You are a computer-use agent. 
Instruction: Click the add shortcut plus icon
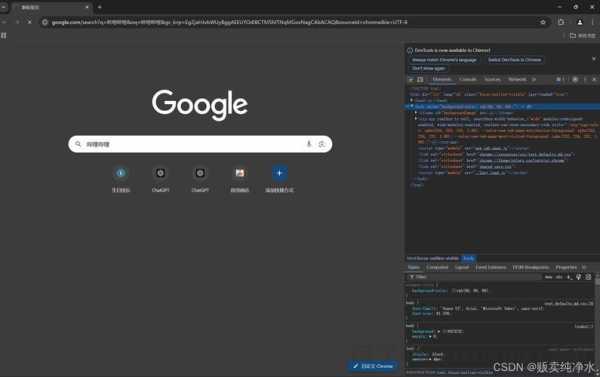click(x=279, y=173)
